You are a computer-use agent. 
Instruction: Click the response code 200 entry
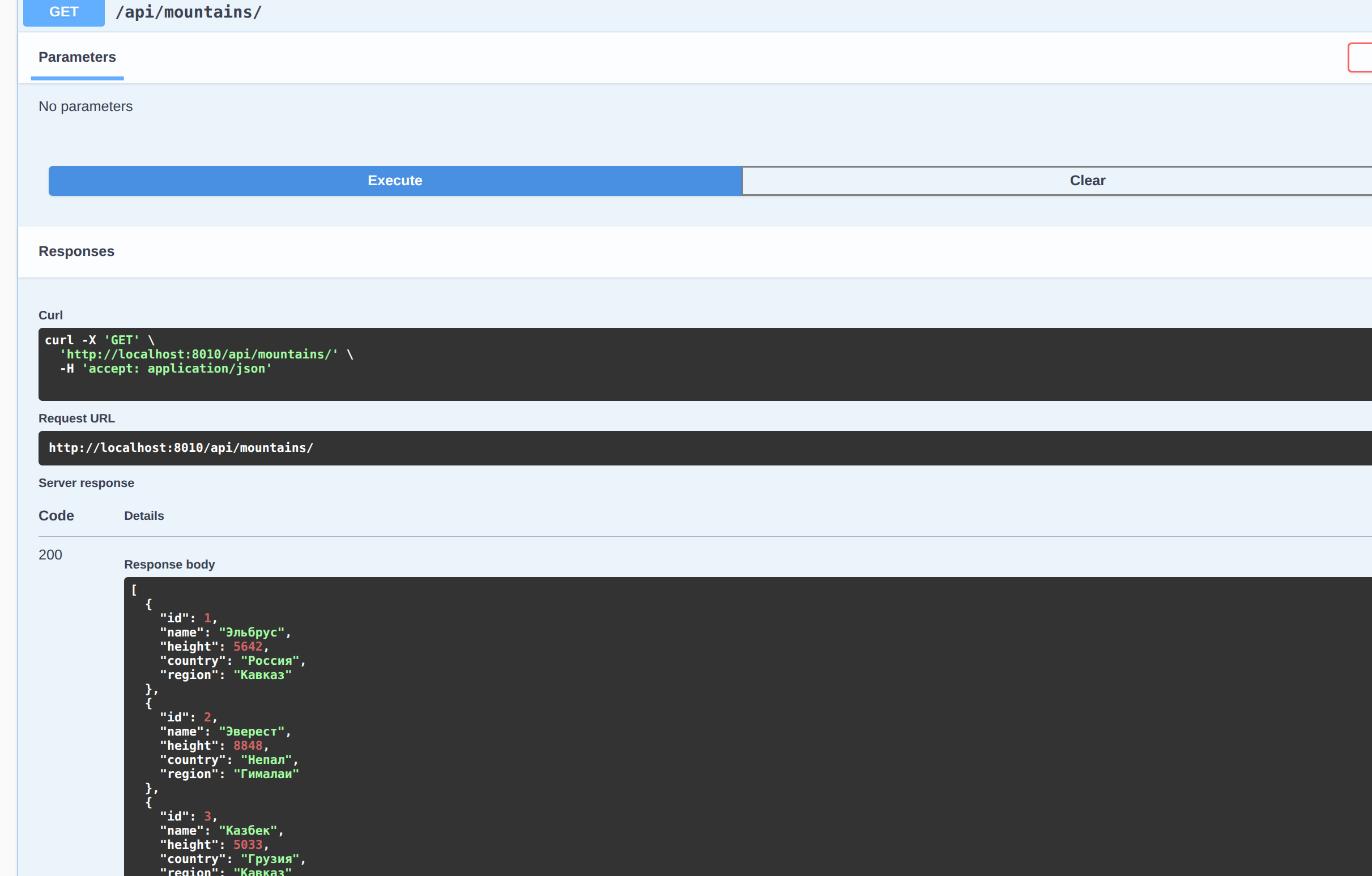pyautogui.click(x=50, y=555)
